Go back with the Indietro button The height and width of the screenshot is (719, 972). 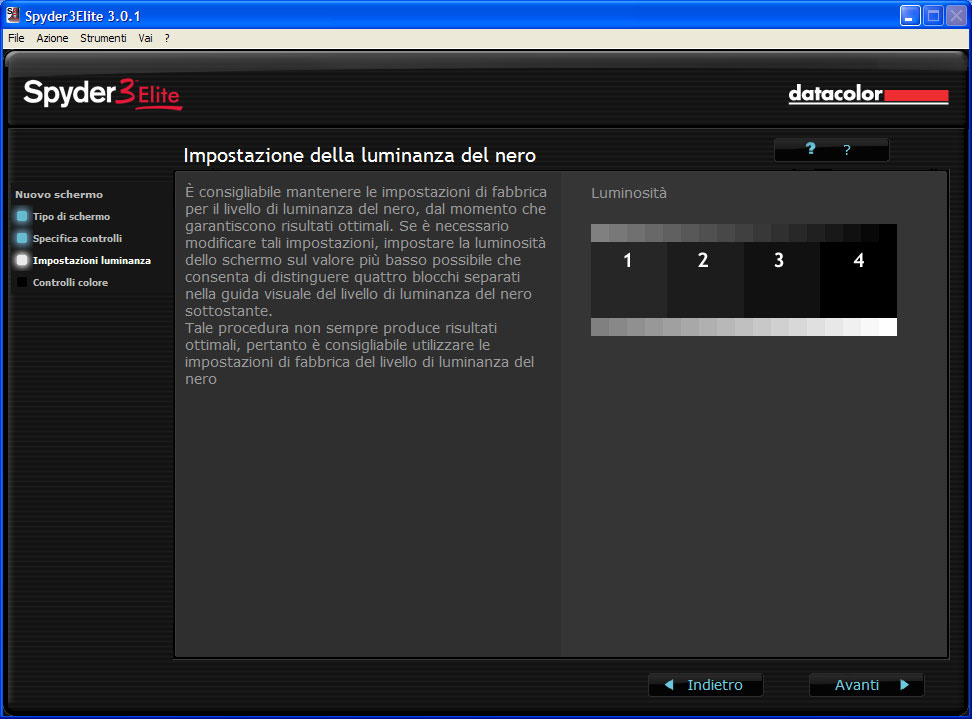tap(705, 685)
